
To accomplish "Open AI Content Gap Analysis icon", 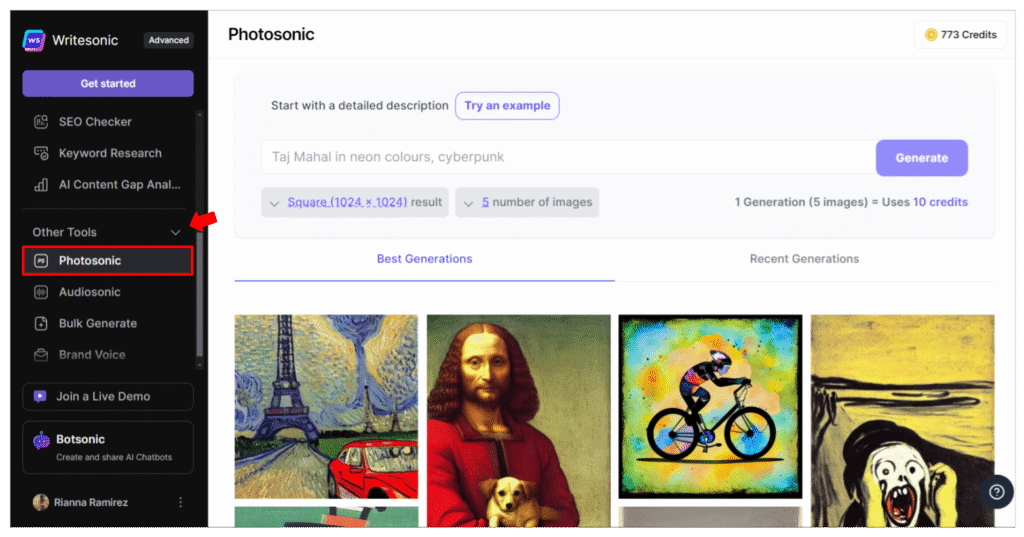I will pos(41,184).
